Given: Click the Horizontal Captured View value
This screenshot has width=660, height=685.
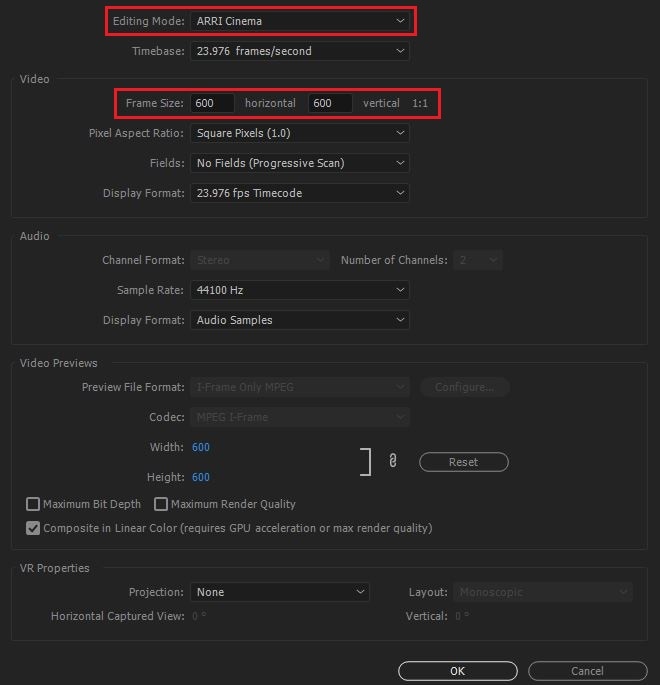Looking at the screenshot, I should pyautogui.click(x=198, y=616).
